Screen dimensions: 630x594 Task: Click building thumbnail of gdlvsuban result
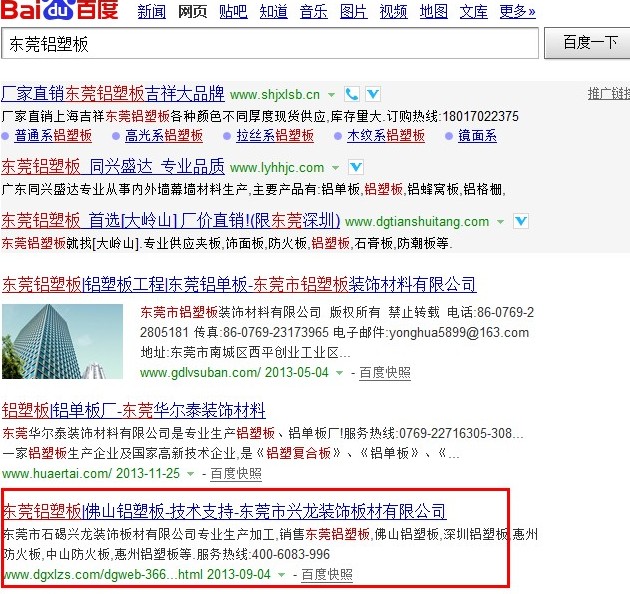click(64, 341)
